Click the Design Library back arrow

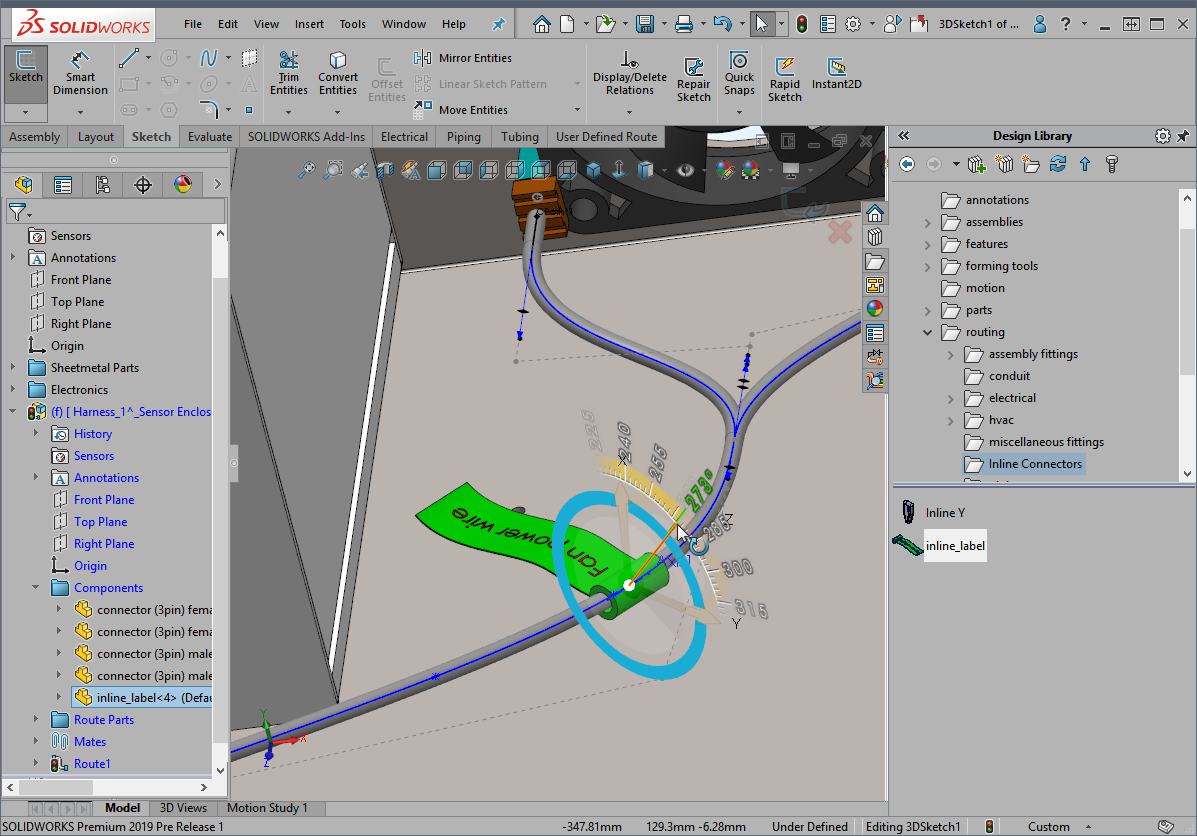(x=907, y=164)
